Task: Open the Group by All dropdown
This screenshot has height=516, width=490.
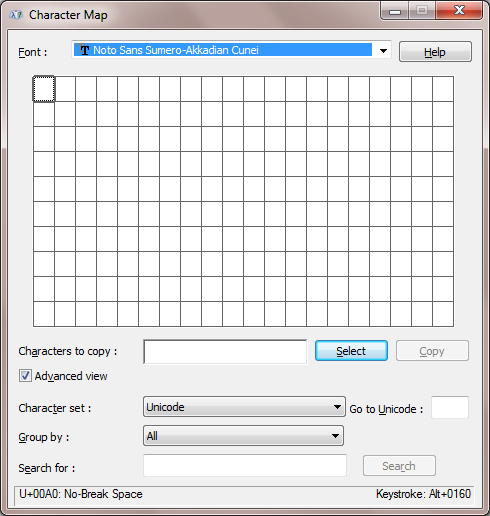Action: coord(243,436)
